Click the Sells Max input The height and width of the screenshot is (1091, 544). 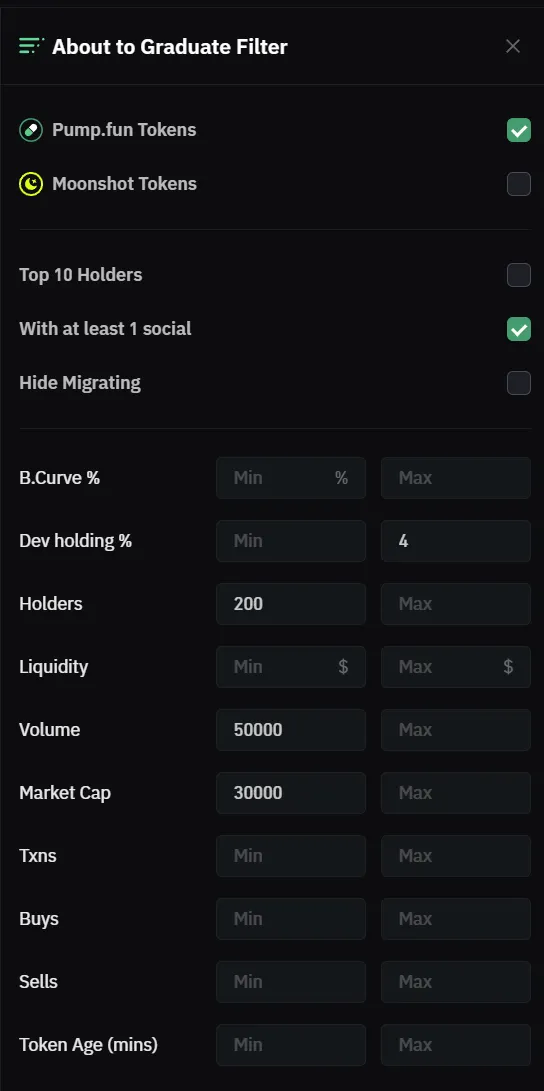[x=456, y=982]
